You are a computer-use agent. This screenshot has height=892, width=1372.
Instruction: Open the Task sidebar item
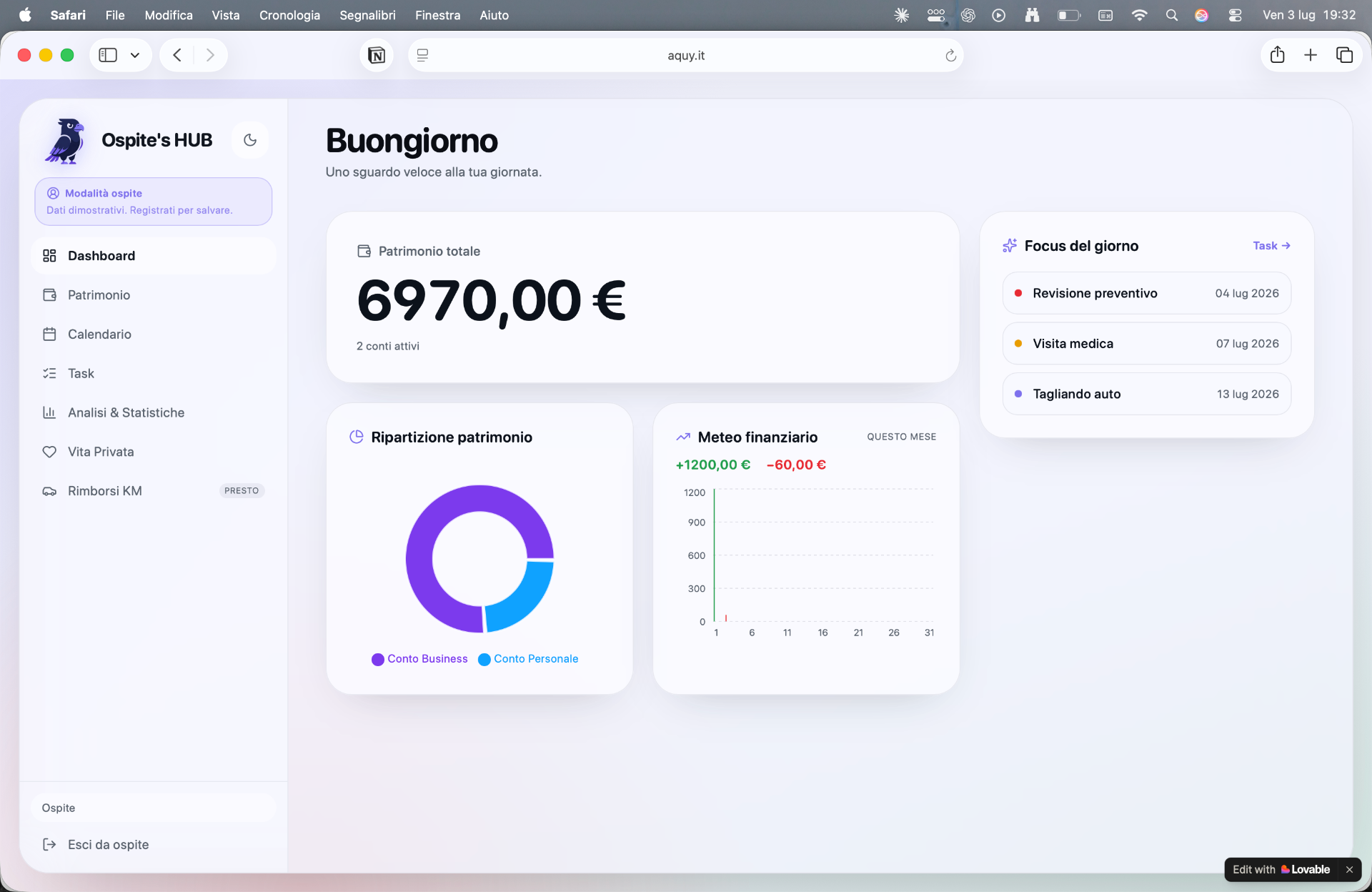tap(154, 374)
